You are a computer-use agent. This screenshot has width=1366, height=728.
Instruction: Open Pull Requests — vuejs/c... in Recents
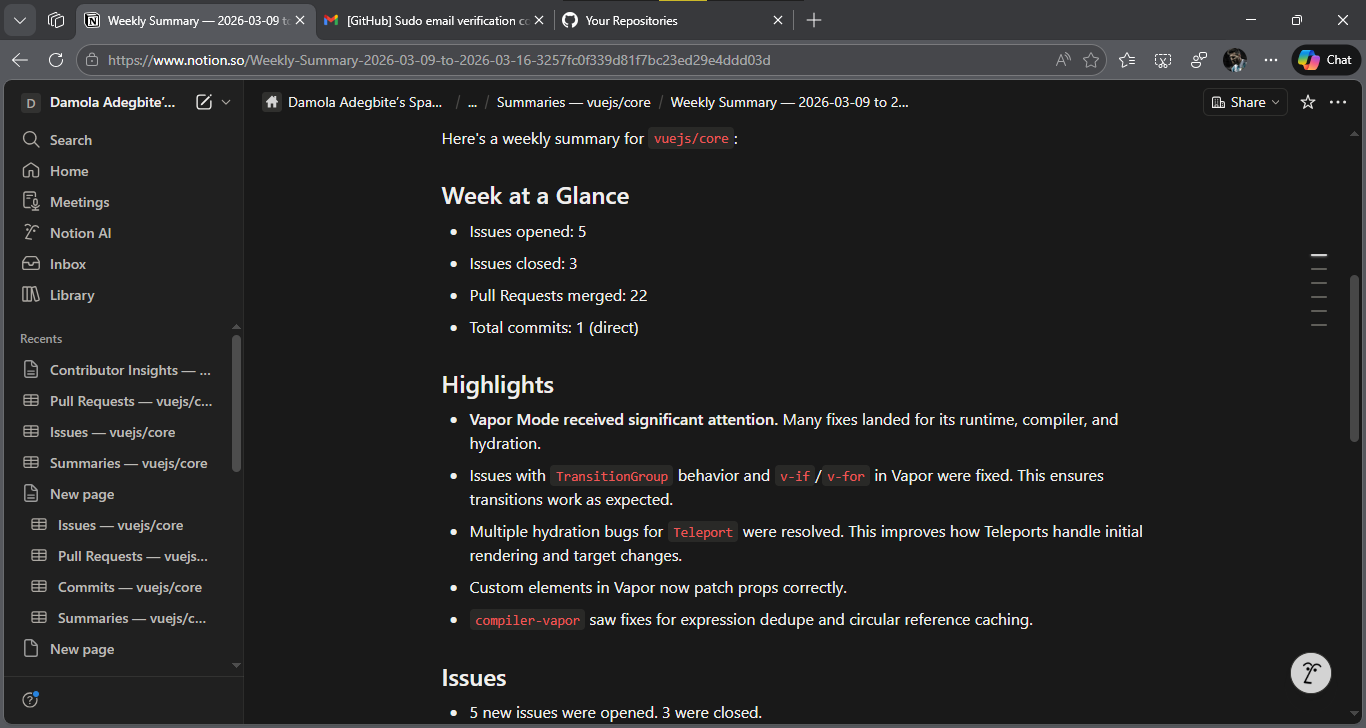point(121,401)
